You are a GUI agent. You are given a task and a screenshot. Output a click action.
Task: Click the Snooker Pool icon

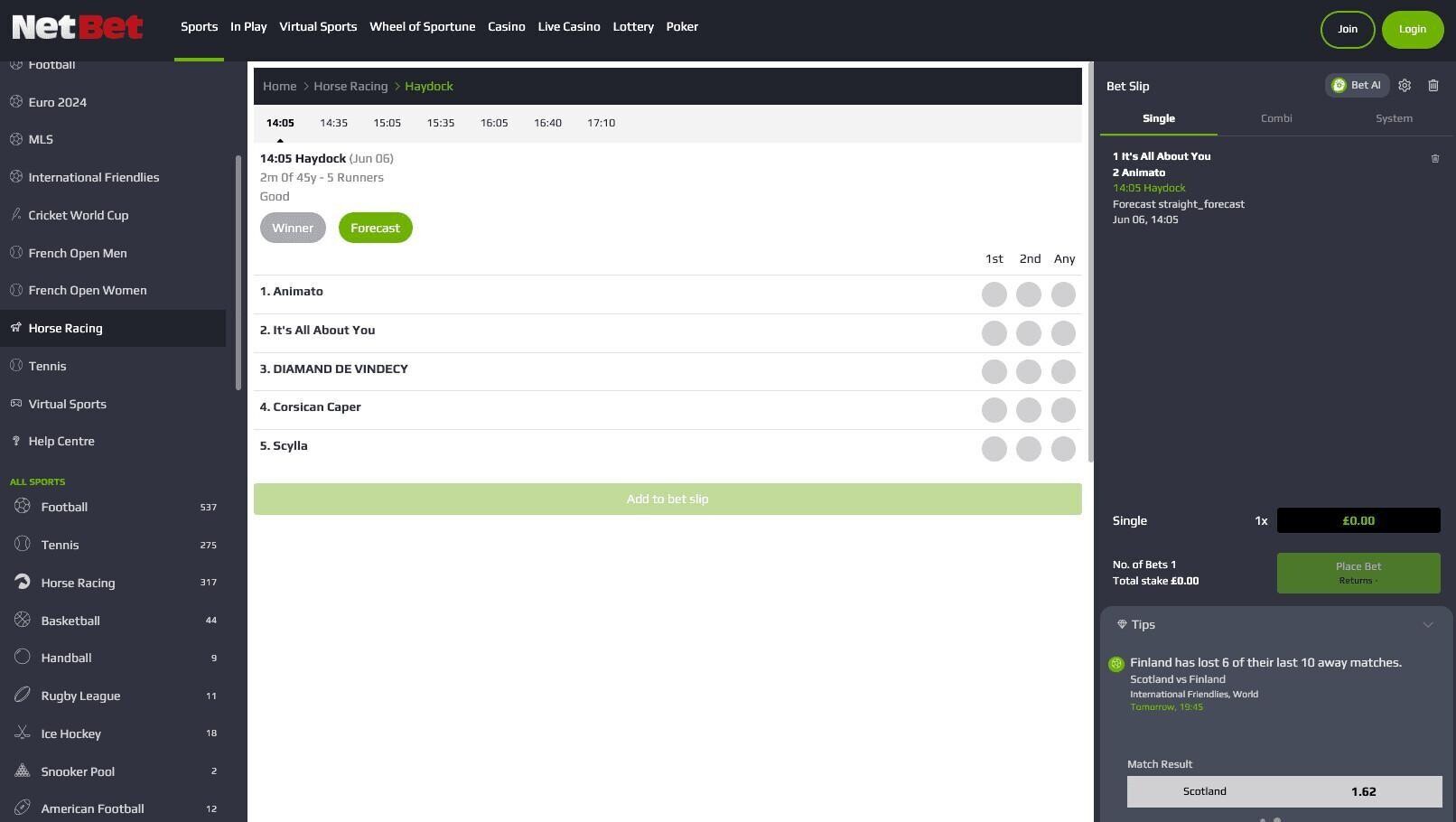point(23,771)
